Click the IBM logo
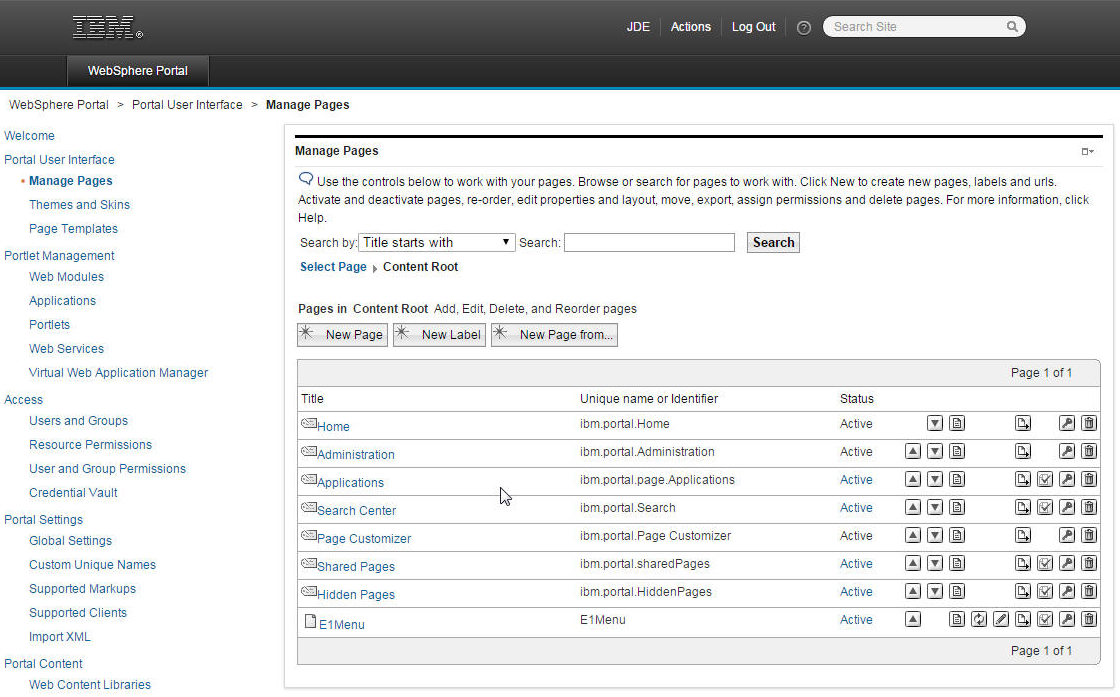Screen dimensions: 1120x697 [107, 27]
